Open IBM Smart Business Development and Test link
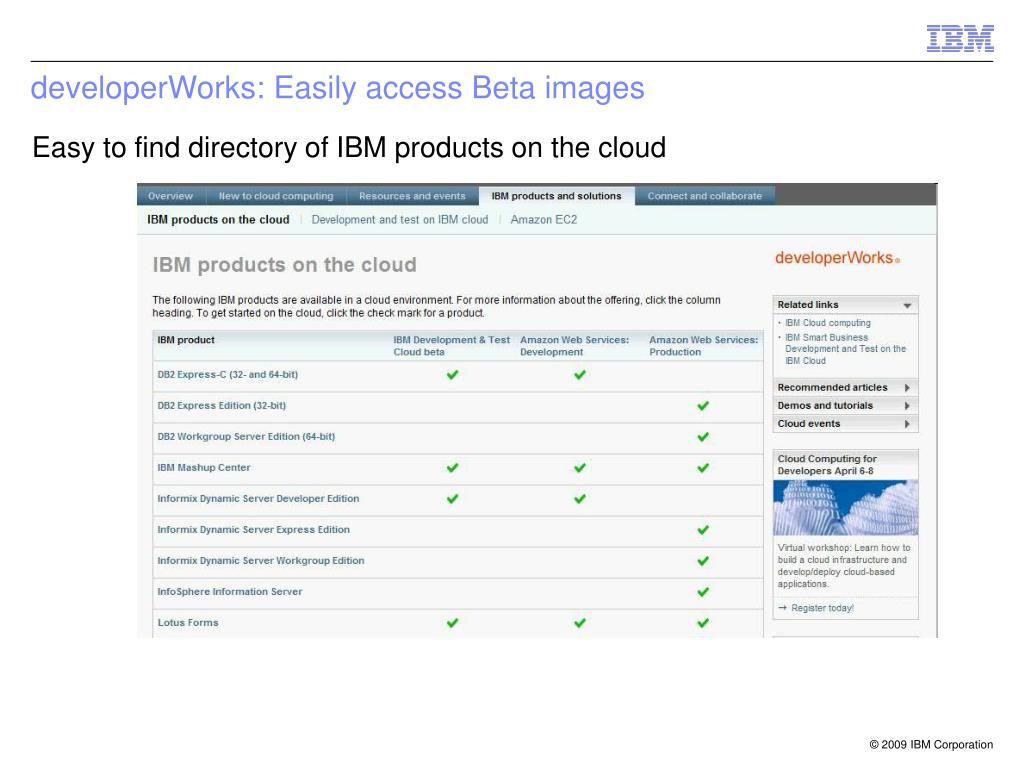 (x=845, y=349)
